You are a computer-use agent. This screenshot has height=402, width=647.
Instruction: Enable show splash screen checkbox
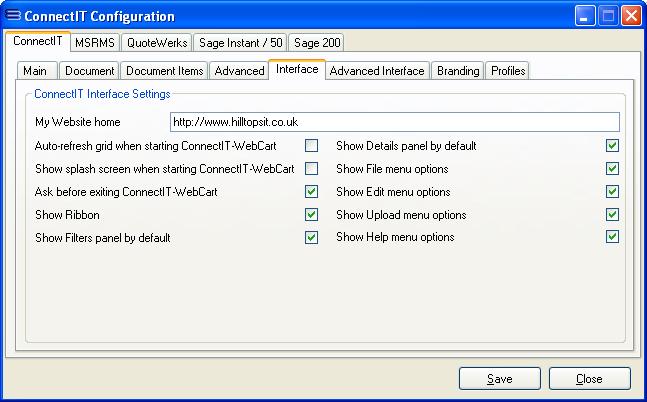click(312, 169)
